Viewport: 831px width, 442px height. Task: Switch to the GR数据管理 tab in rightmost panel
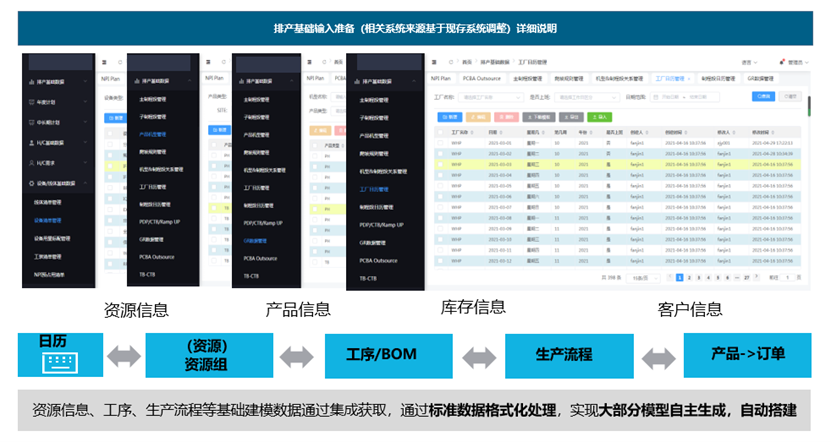coord(762,77)
